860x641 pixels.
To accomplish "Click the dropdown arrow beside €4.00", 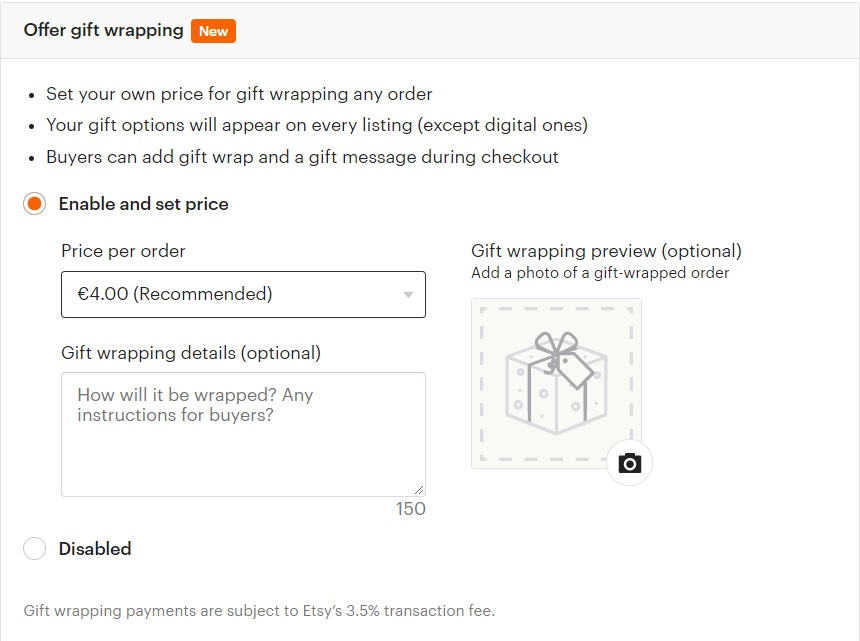I will pyautogui.click(x=408, y=295).
